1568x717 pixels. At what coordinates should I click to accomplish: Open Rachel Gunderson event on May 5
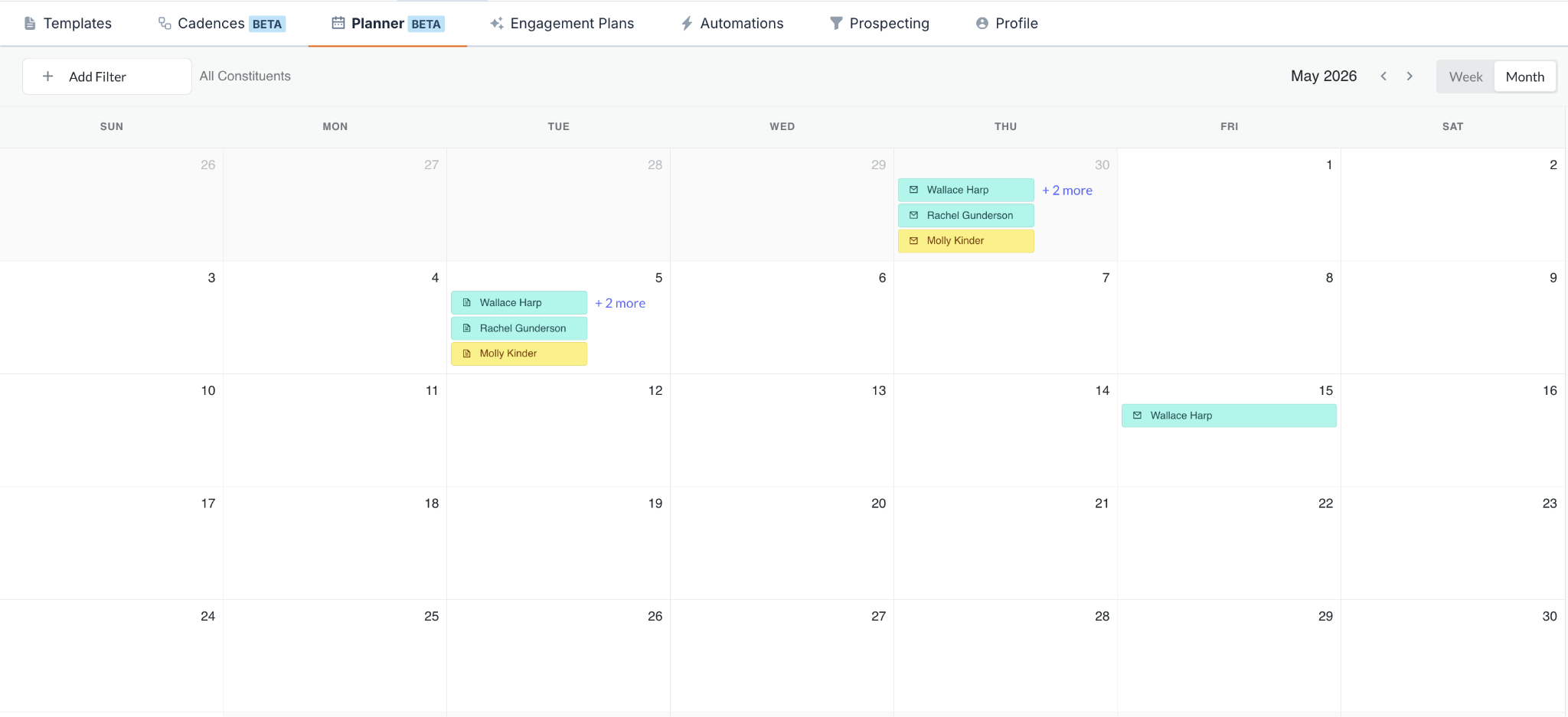click(519, 328)
